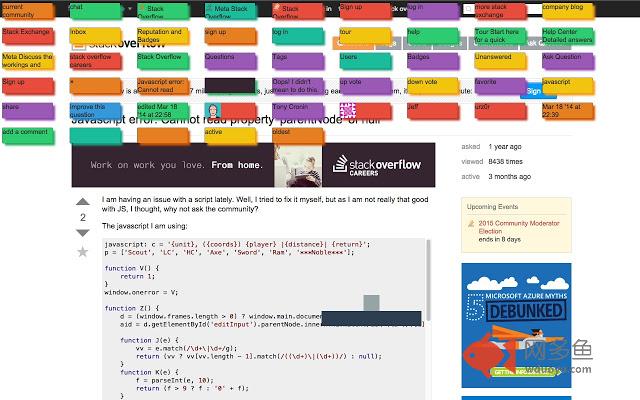Screen dimensions: 640x400
Task: Click the red 'stack overflow careers' tile
Action: [96, 61]
